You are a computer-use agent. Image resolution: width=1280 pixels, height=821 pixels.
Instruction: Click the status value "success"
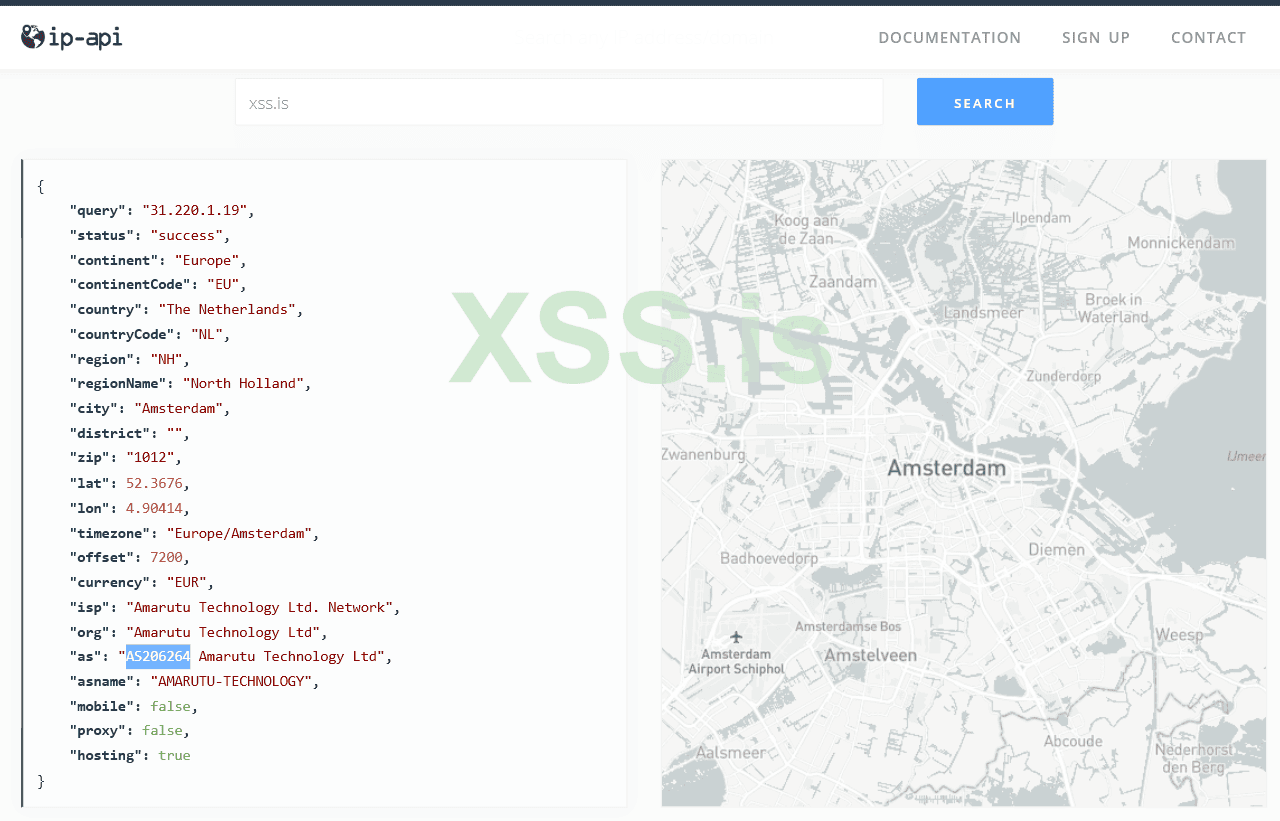[x=187, y=235]
